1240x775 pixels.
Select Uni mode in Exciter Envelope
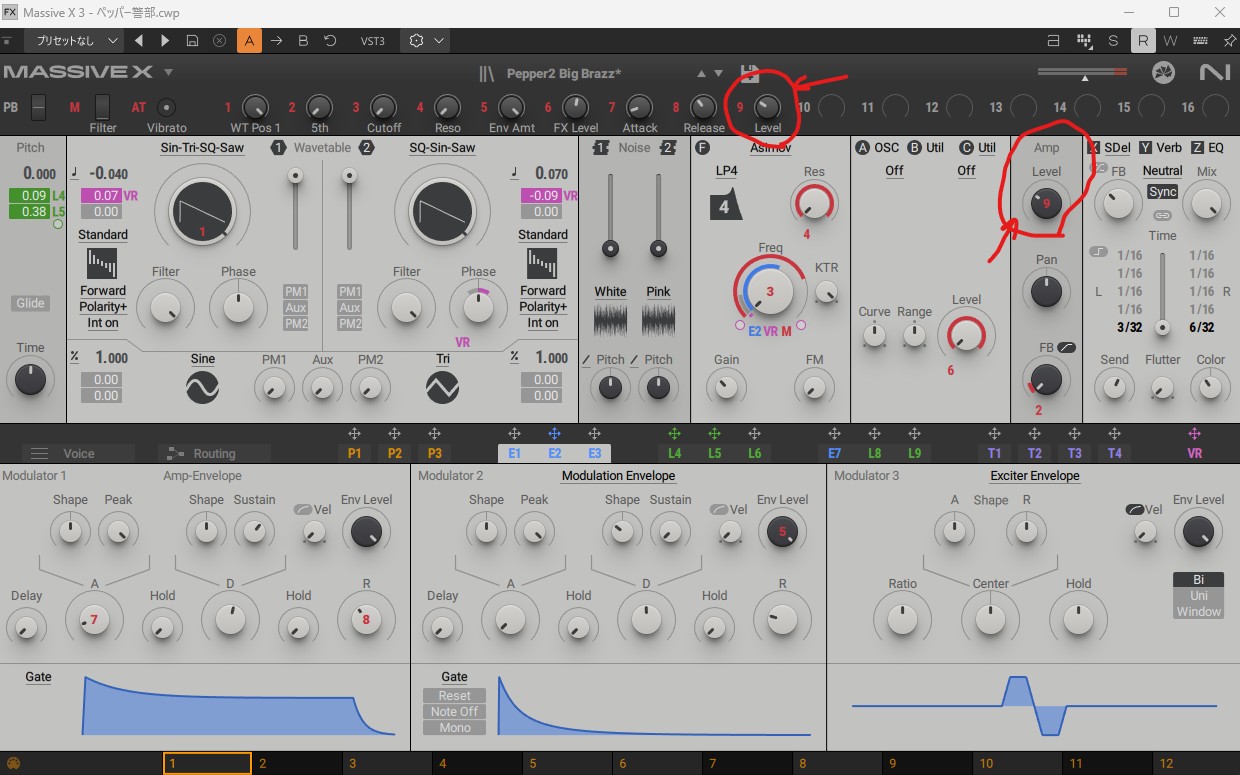click(1198, 596)
